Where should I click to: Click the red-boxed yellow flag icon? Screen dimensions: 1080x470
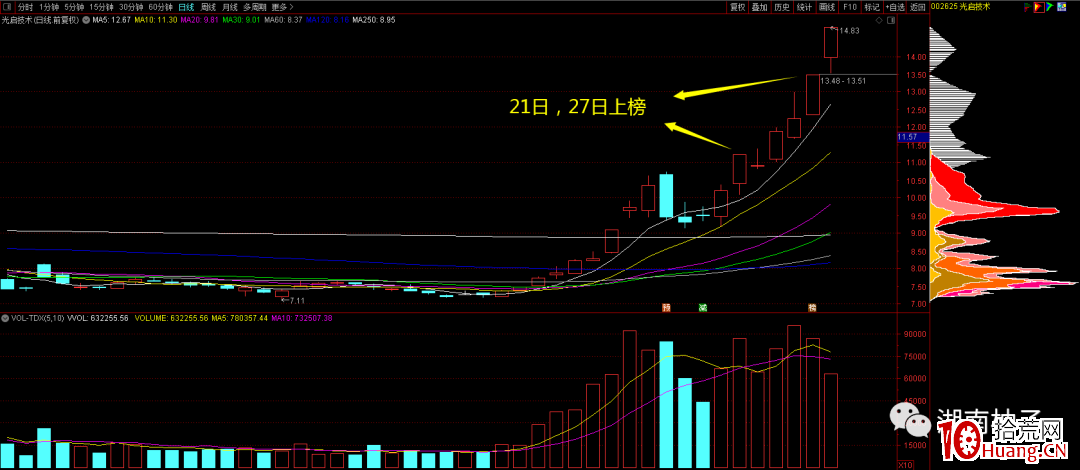click(x=1038, y=7)
